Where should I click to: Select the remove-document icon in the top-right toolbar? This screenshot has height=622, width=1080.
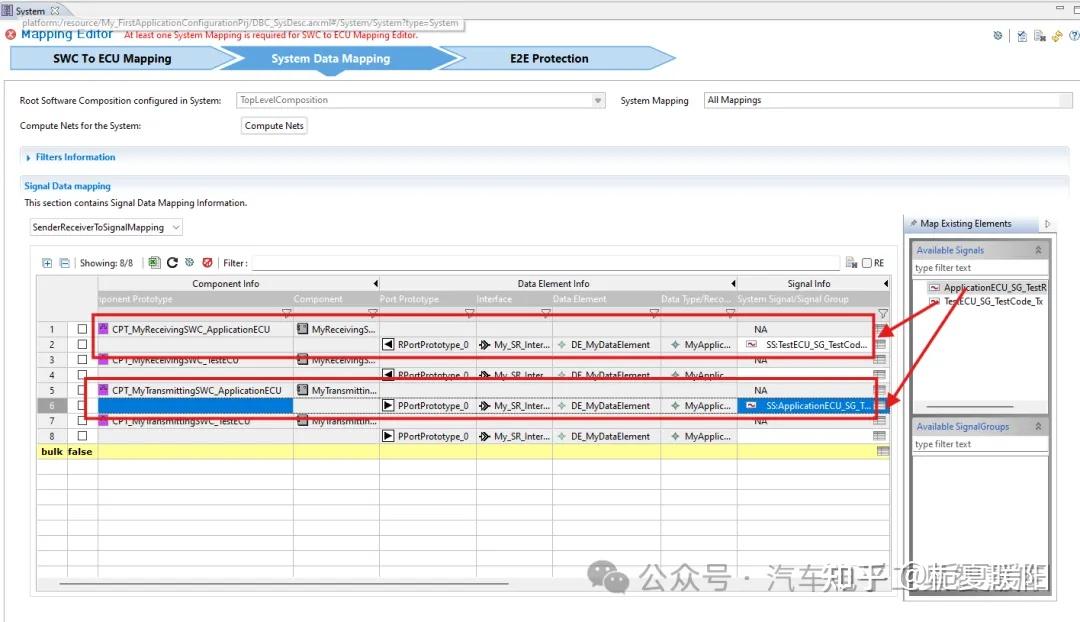pos(1039,35)
